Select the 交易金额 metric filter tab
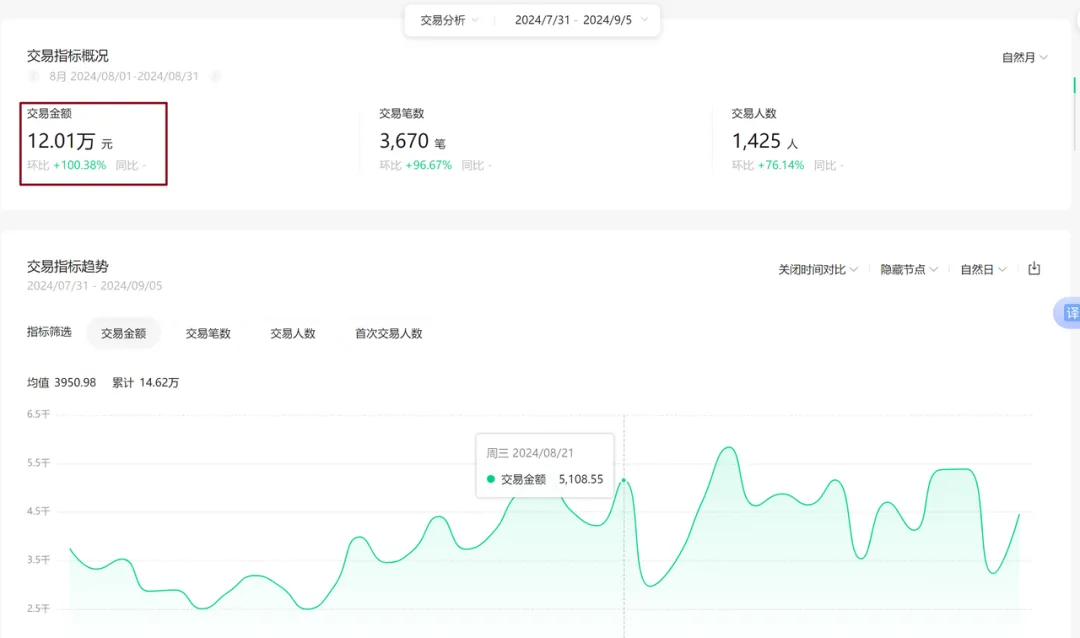The image size is (1080, 638). (x=123, y=333)
